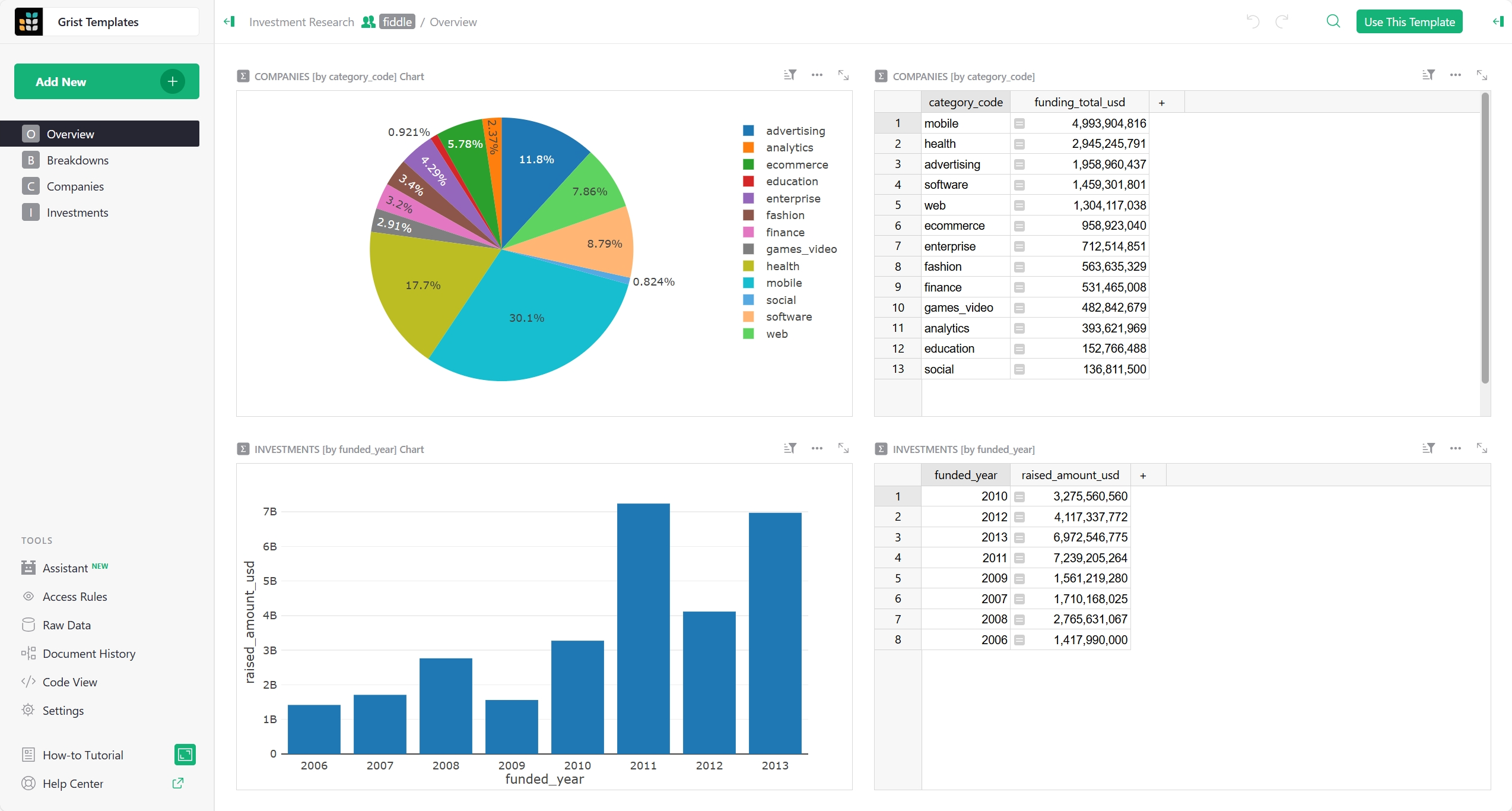Add column to Companies summary table
Image resolution: width=1512 pixels, height=811 pixels.
point(1161,103)
